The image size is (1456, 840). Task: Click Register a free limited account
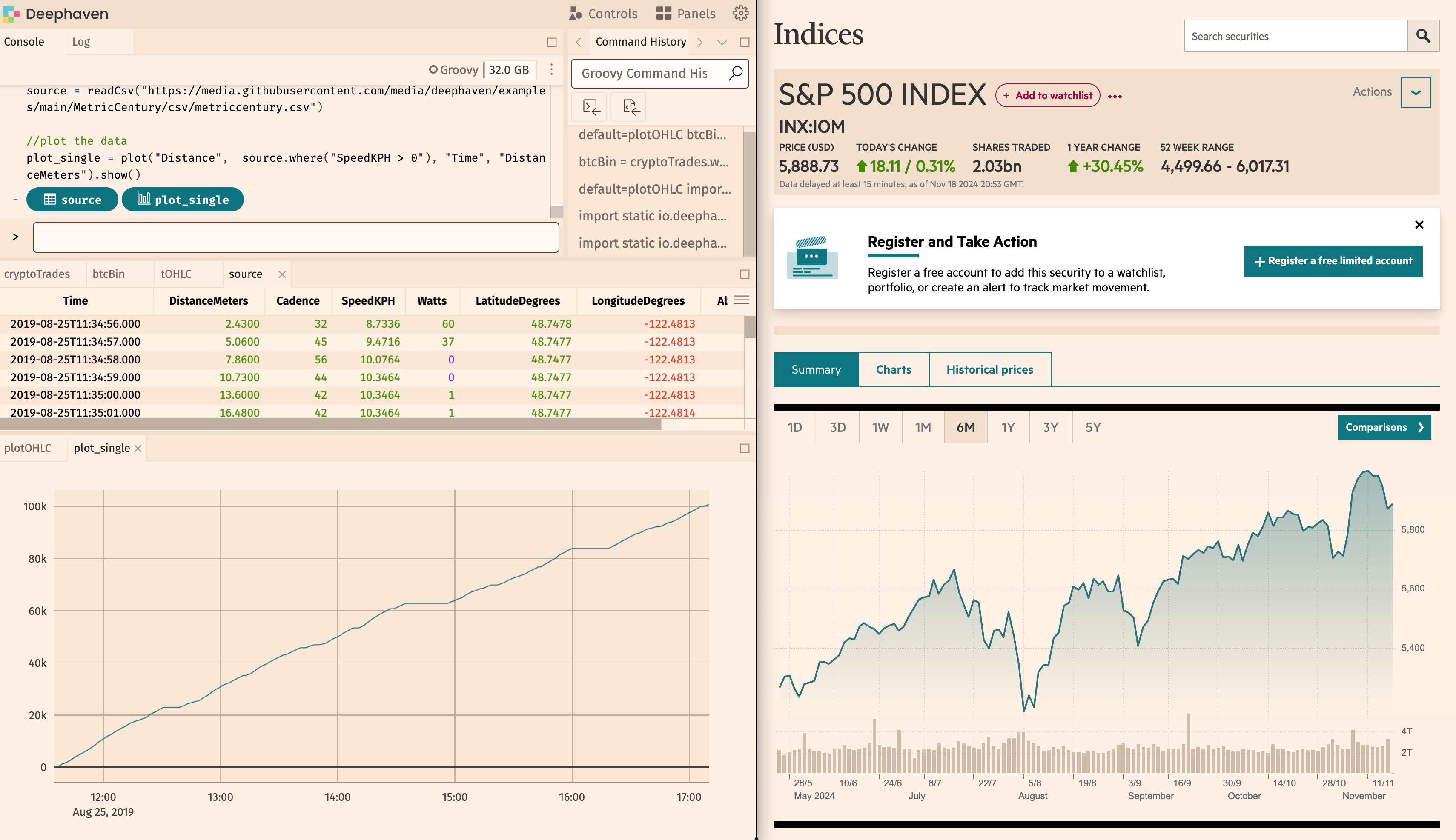click(1333, 261)
